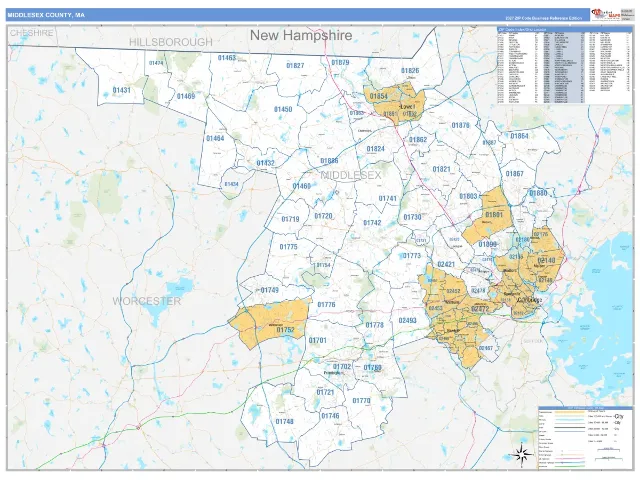Click the publisher logo in the header

(x=606, y=15)
